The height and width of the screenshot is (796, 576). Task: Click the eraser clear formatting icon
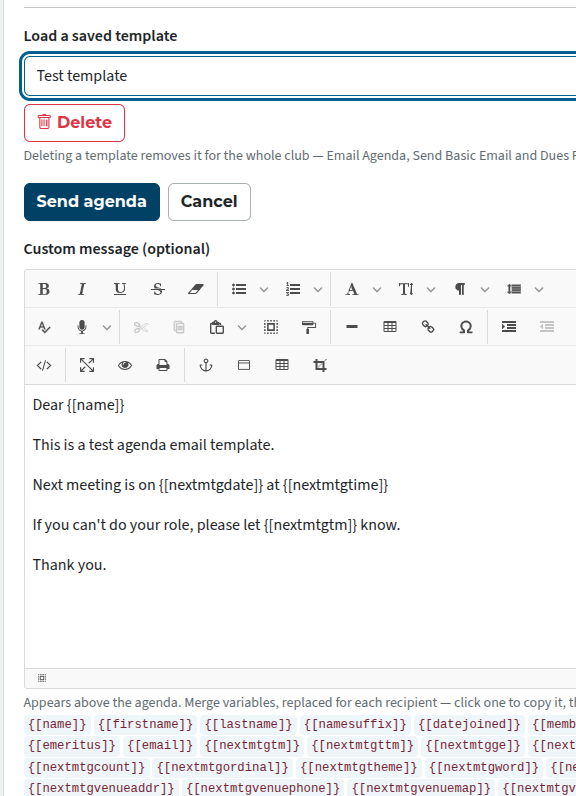[195, 289]
